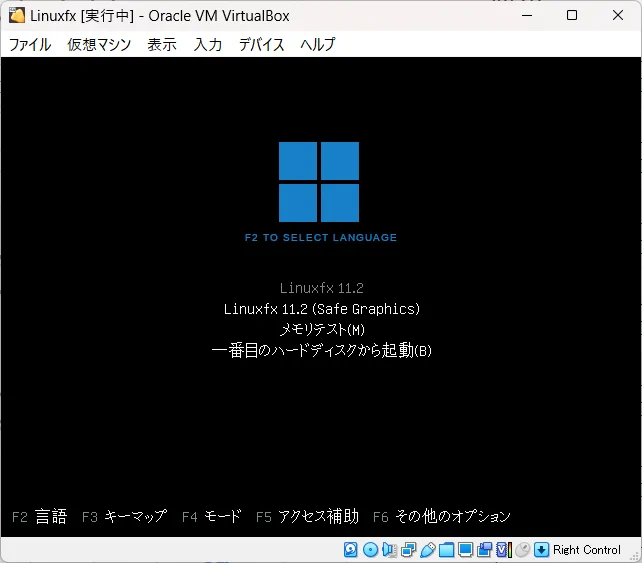Image resolution: width=642 pixels, height=563 pixels.
Task: Click the Right Control host key label
Action: coord(587,549)
